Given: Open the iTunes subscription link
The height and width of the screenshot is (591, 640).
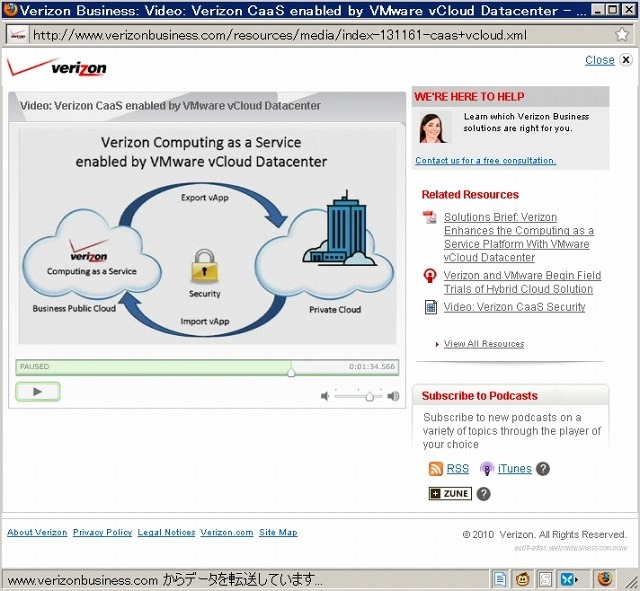Looking at the screenshot, I should (514, 469).
